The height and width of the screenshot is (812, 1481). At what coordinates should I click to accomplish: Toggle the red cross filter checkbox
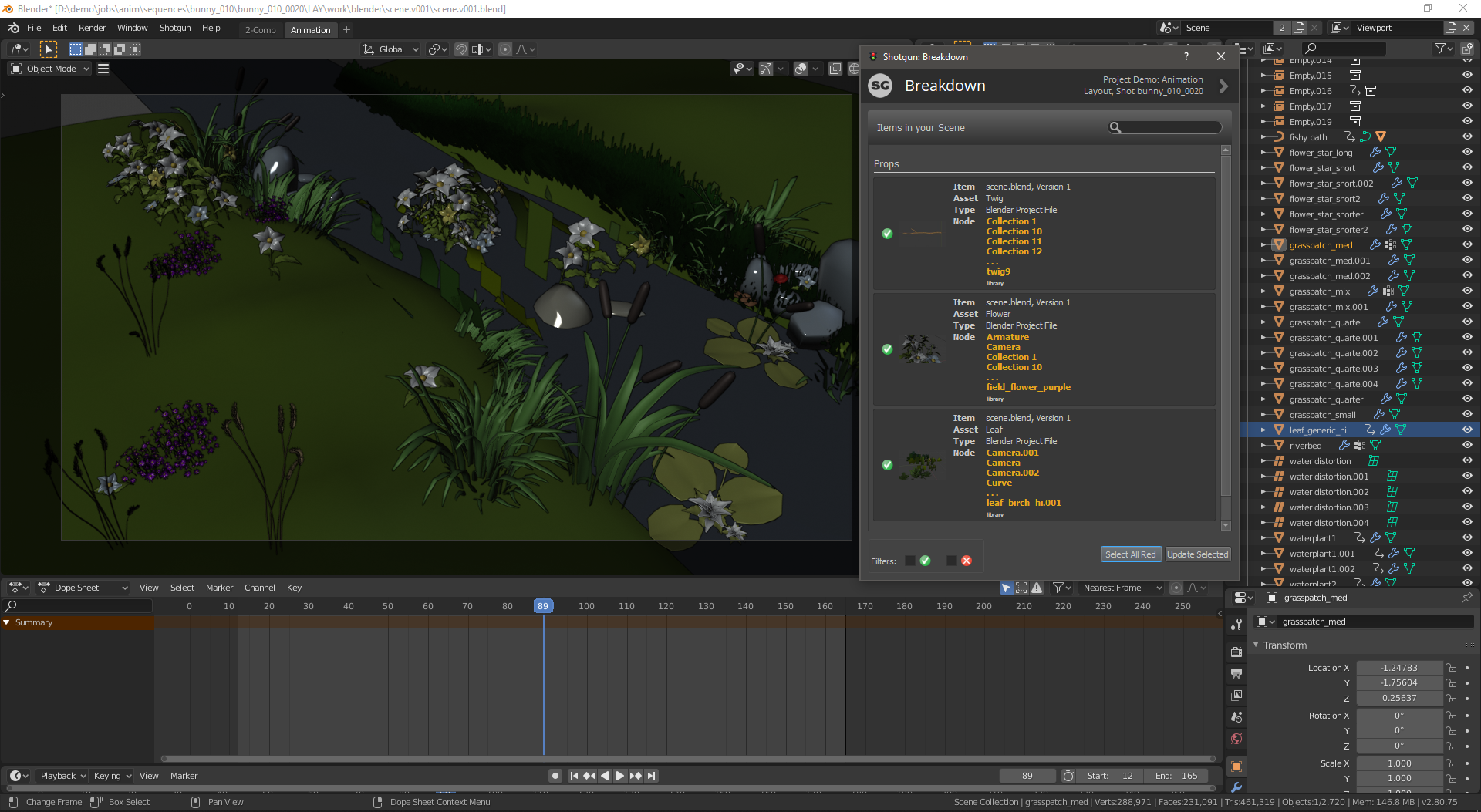pyautogui.click(x=952, y=561)
